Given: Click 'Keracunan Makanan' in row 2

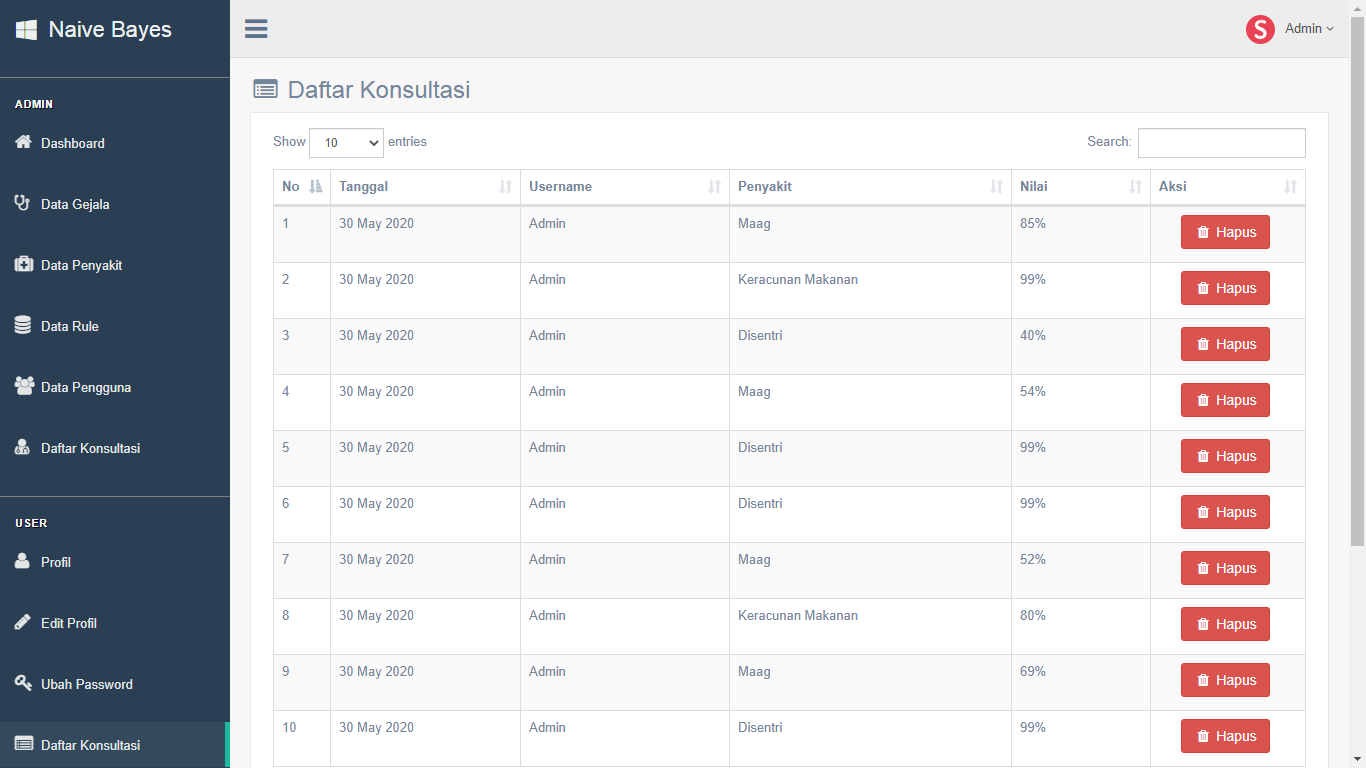Looking at the screenshot, I should coord(798,279).
